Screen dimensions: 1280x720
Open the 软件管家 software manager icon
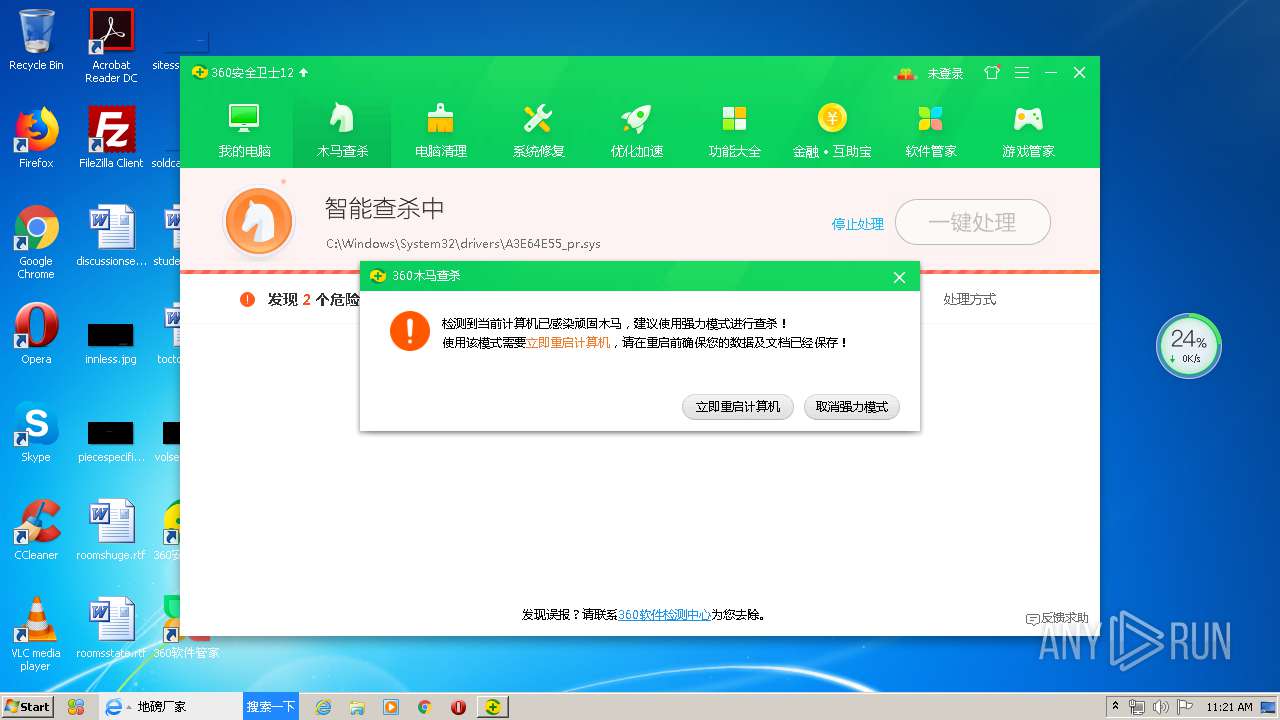point(930,131)
